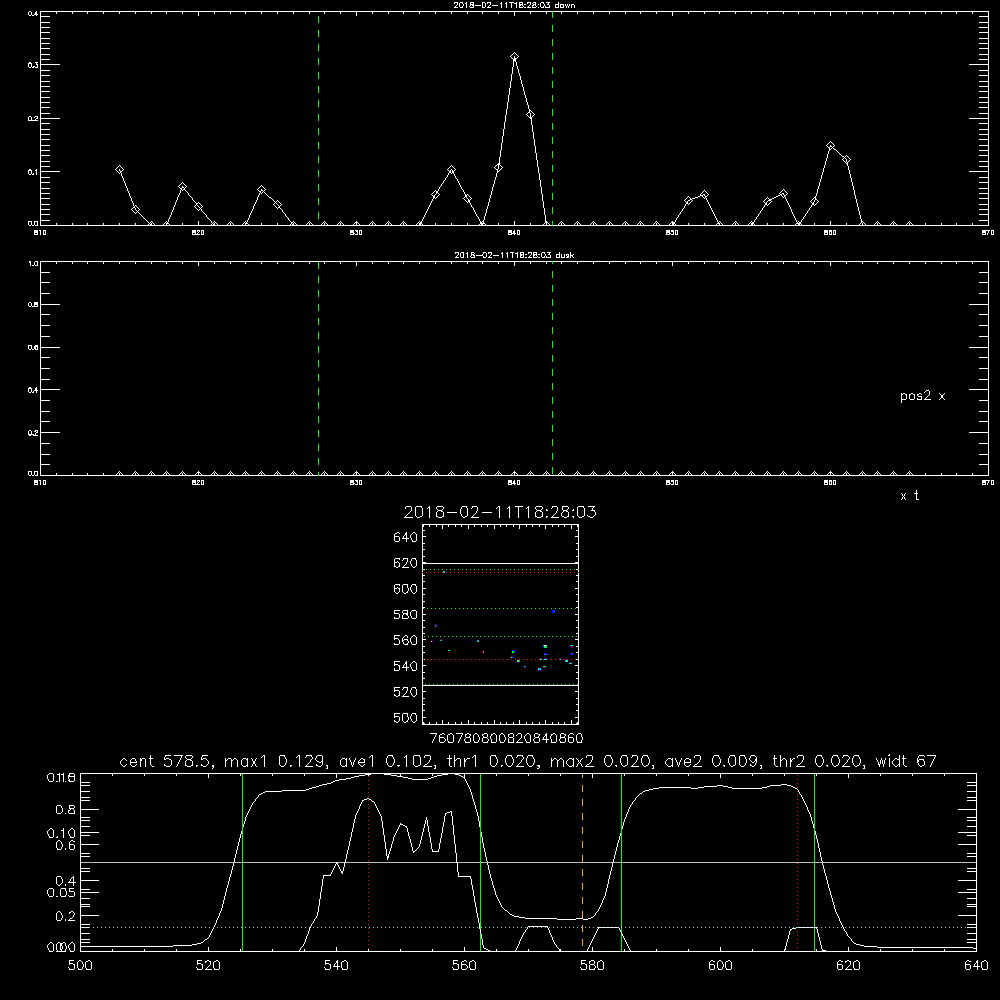The image size is (1000, 1000).
Task: Click the green vertical line near 562 in bottom plot
Action: coord(480,862)
